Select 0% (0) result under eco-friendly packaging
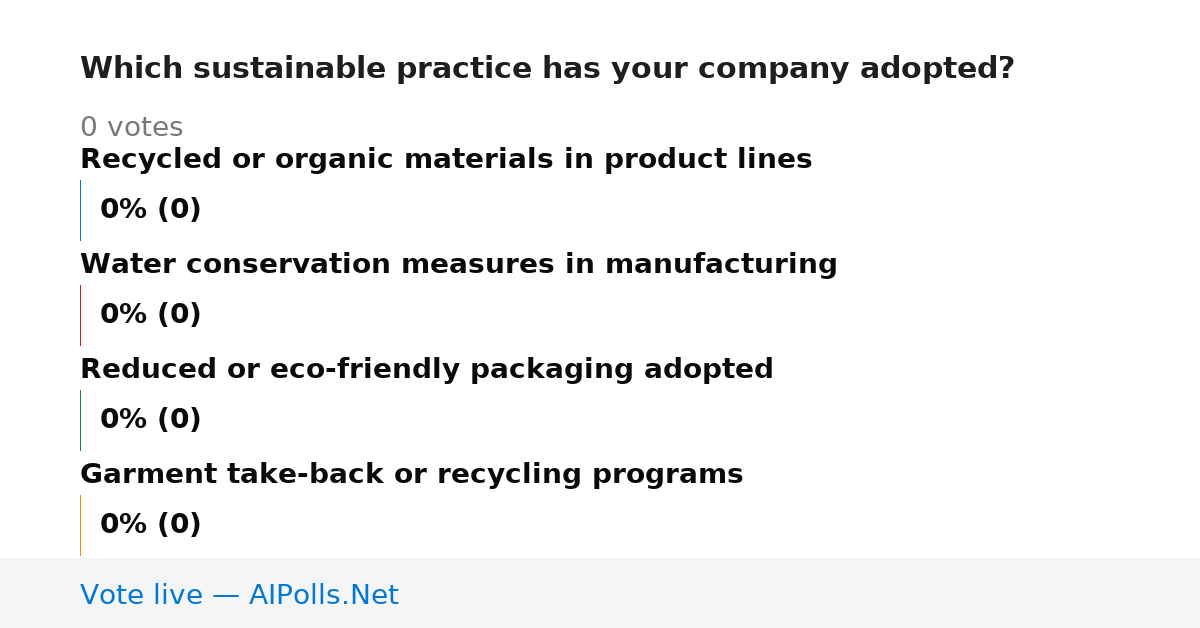Viewport: 1200px width, 628px height. point(151,420)
